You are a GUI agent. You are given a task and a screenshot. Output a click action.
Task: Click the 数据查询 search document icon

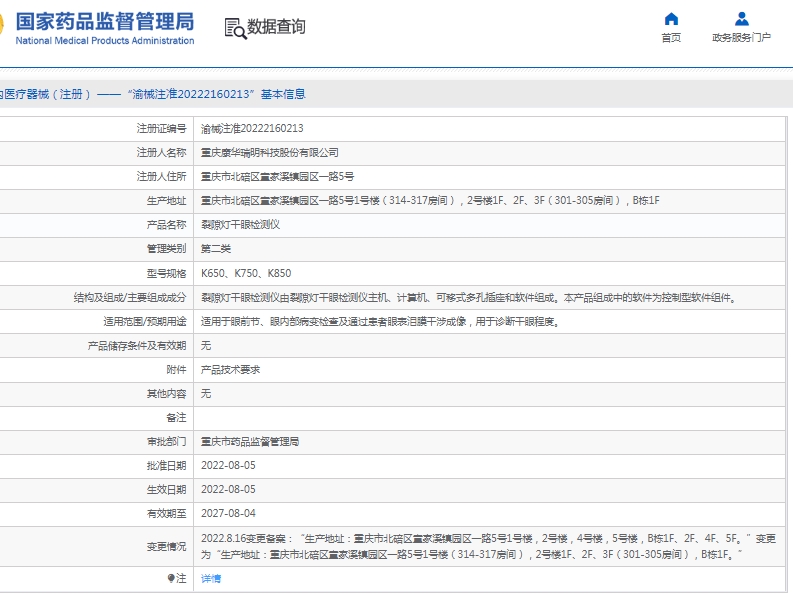[235, 28]
